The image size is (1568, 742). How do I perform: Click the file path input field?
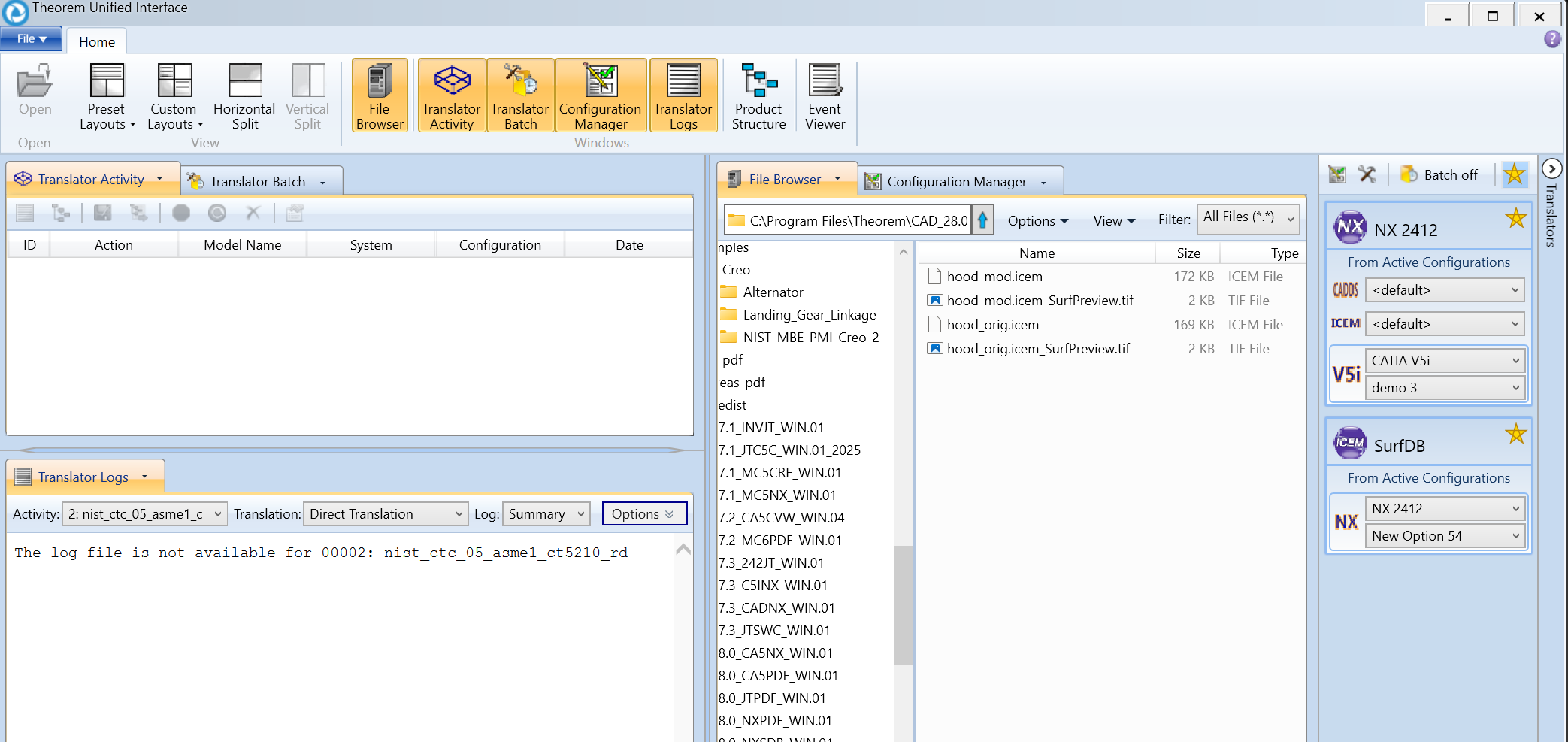(848, 220)
